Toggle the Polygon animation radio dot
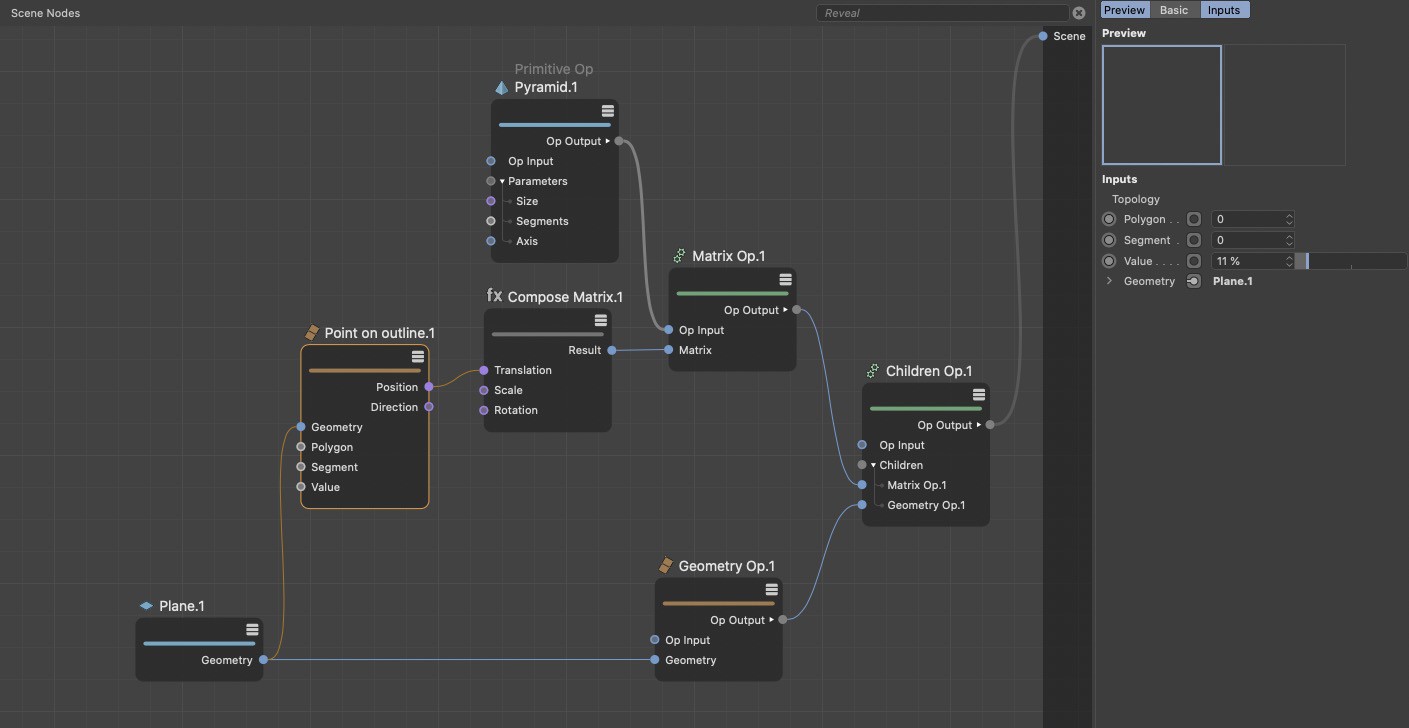 (1109, 219)
